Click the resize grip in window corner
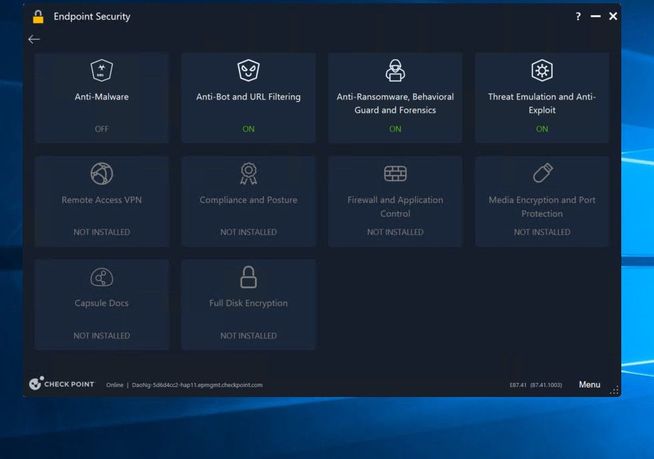The height and width of the screenshot is (459, 654). pos(614,390)
